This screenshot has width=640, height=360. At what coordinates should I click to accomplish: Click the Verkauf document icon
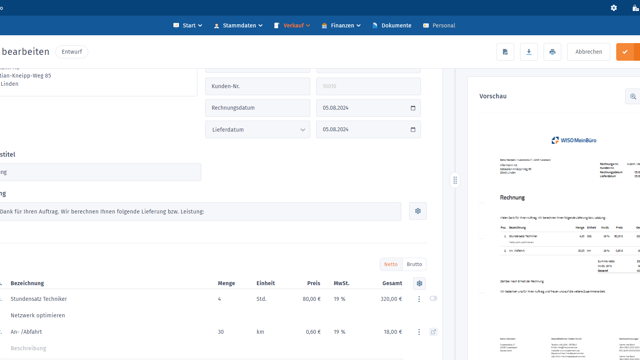coord(276,25)
